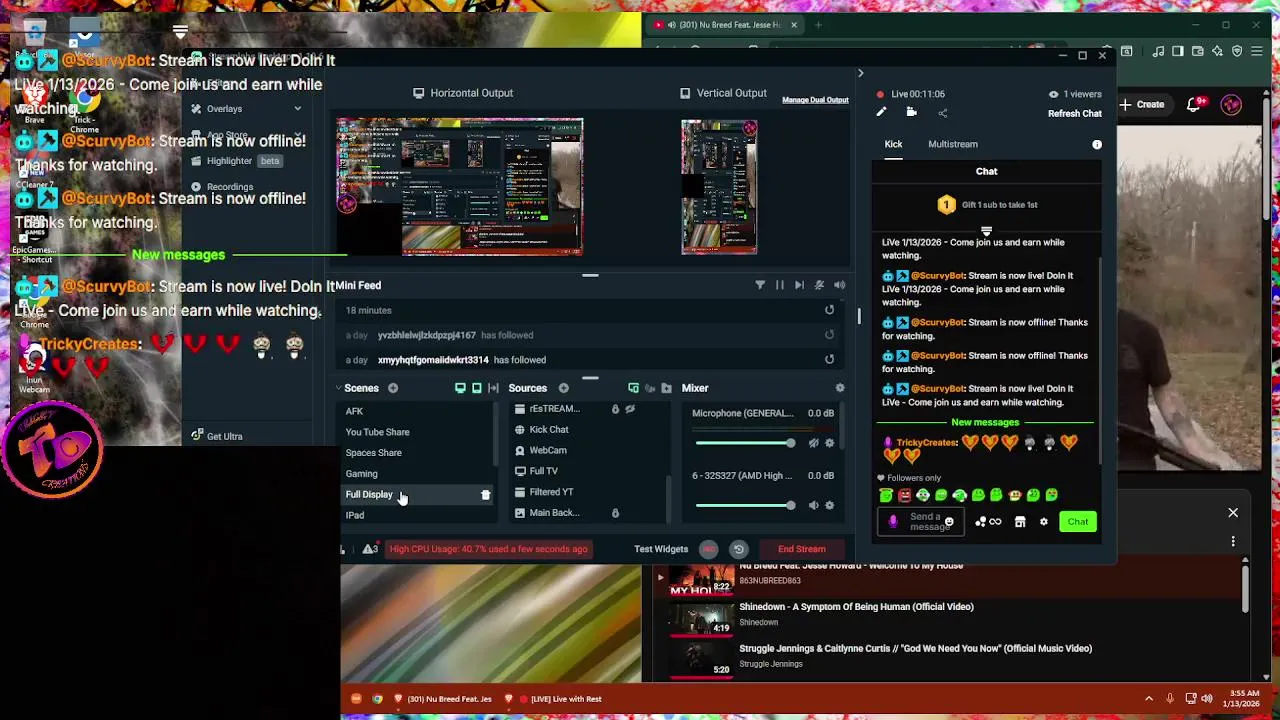Click Test Widgets
This screenshot has width=1280, height=720.
pos(661,549)
